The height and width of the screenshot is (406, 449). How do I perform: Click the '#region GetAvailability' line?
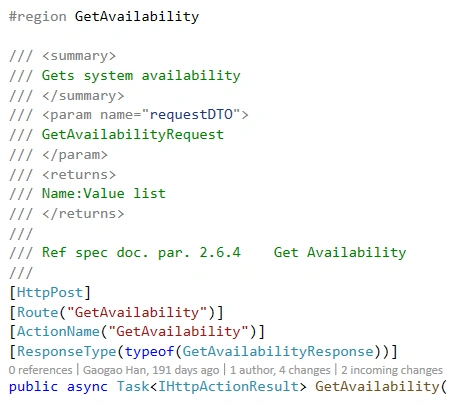(104, 16)
